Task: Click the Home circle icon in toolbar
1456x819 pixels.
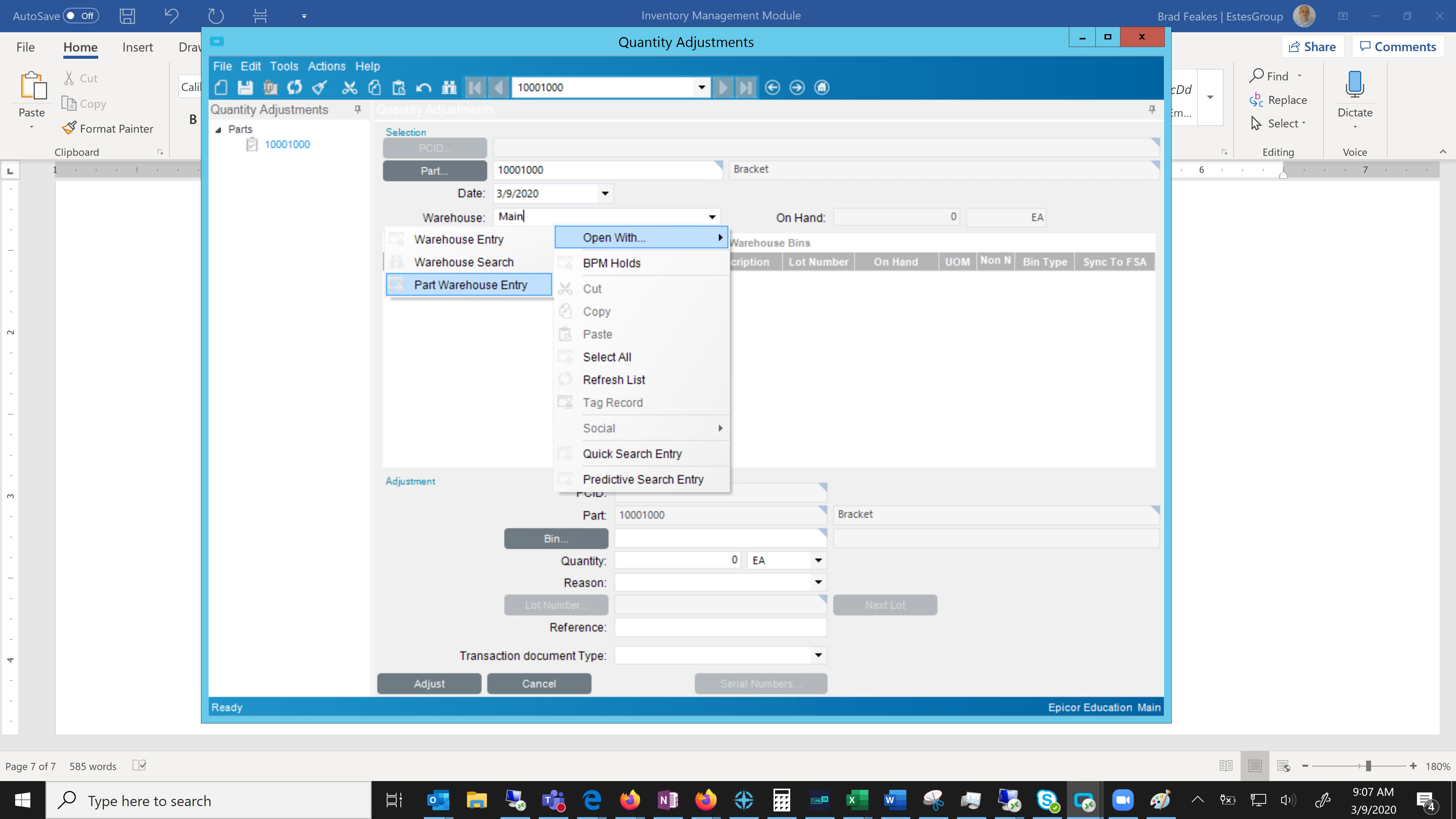Action: (x=821, y=88)
